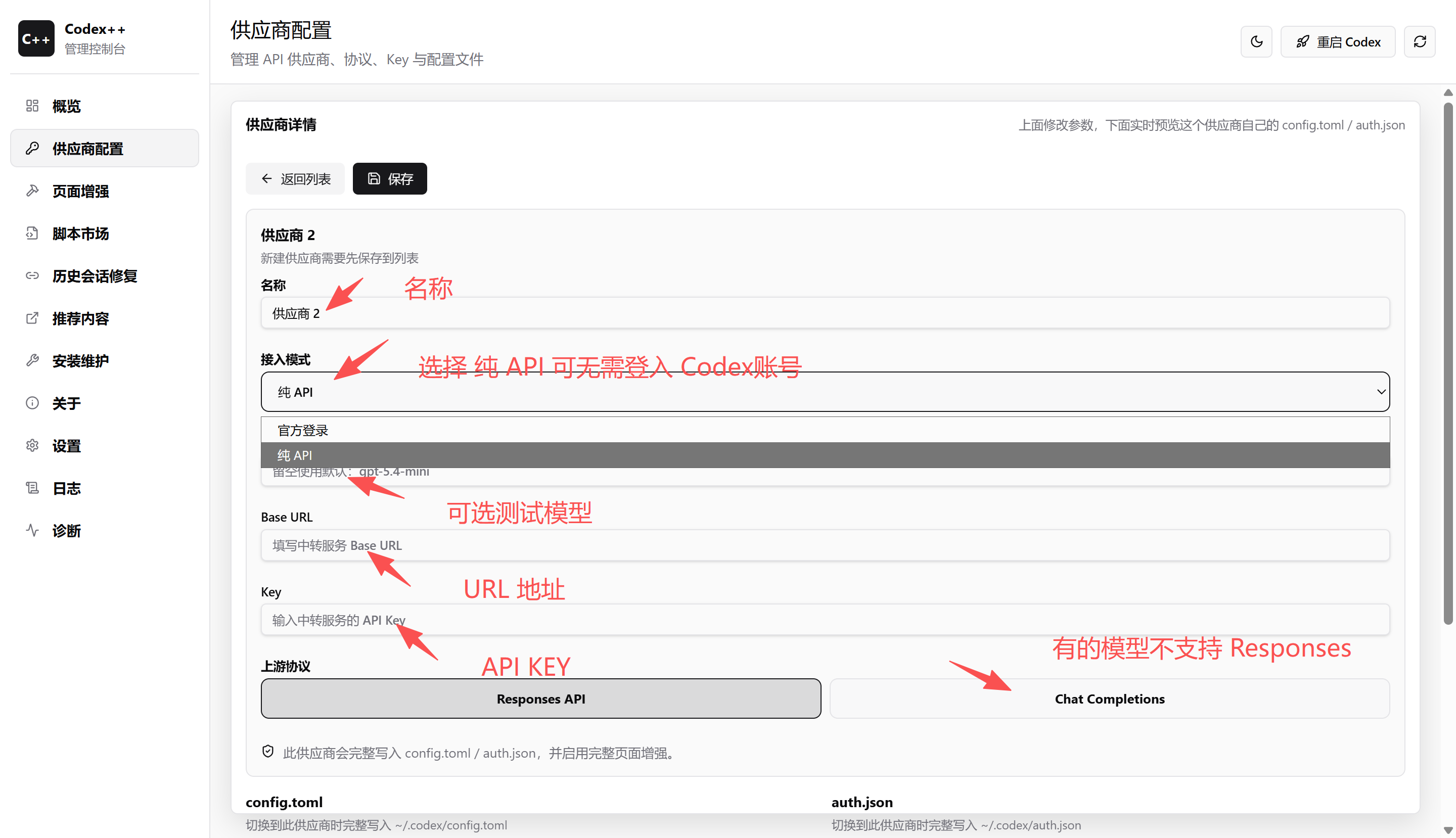Click the 上游协议 label
The image size is (1456, 838).
(x=286, y=666)
